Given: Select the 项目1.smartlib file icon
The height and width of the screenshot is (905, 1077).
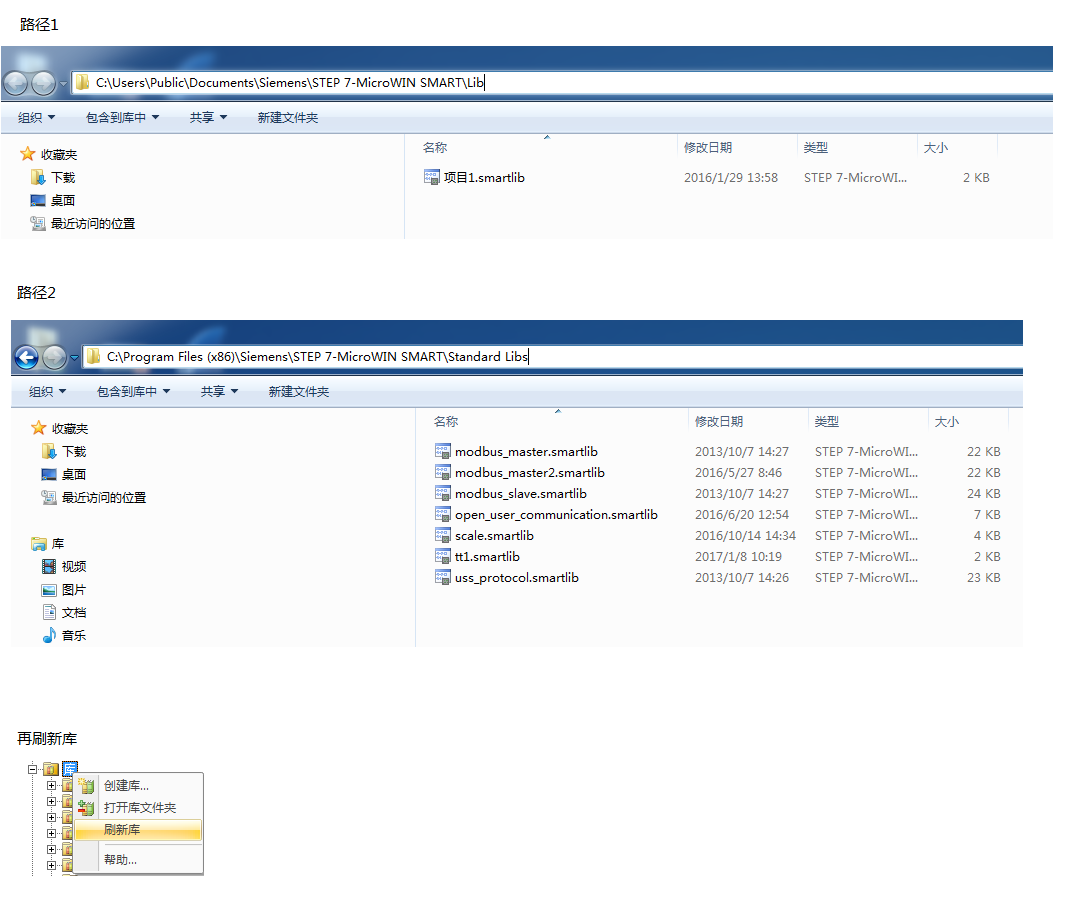Looking at the screenshot, I should pos(431,177).
